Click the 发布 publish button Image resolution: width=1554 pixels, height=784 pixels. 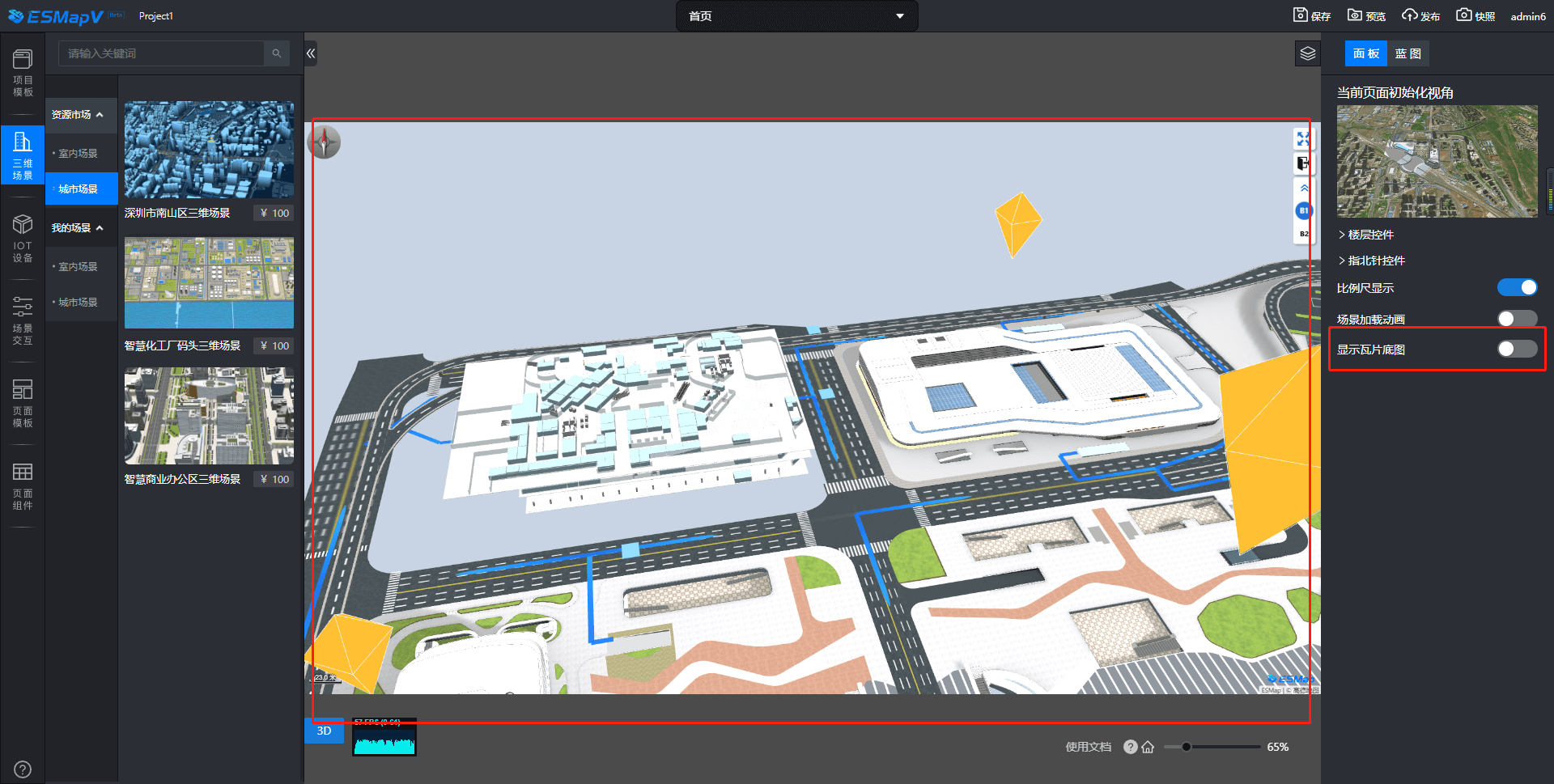click(x=1421, y=16)
